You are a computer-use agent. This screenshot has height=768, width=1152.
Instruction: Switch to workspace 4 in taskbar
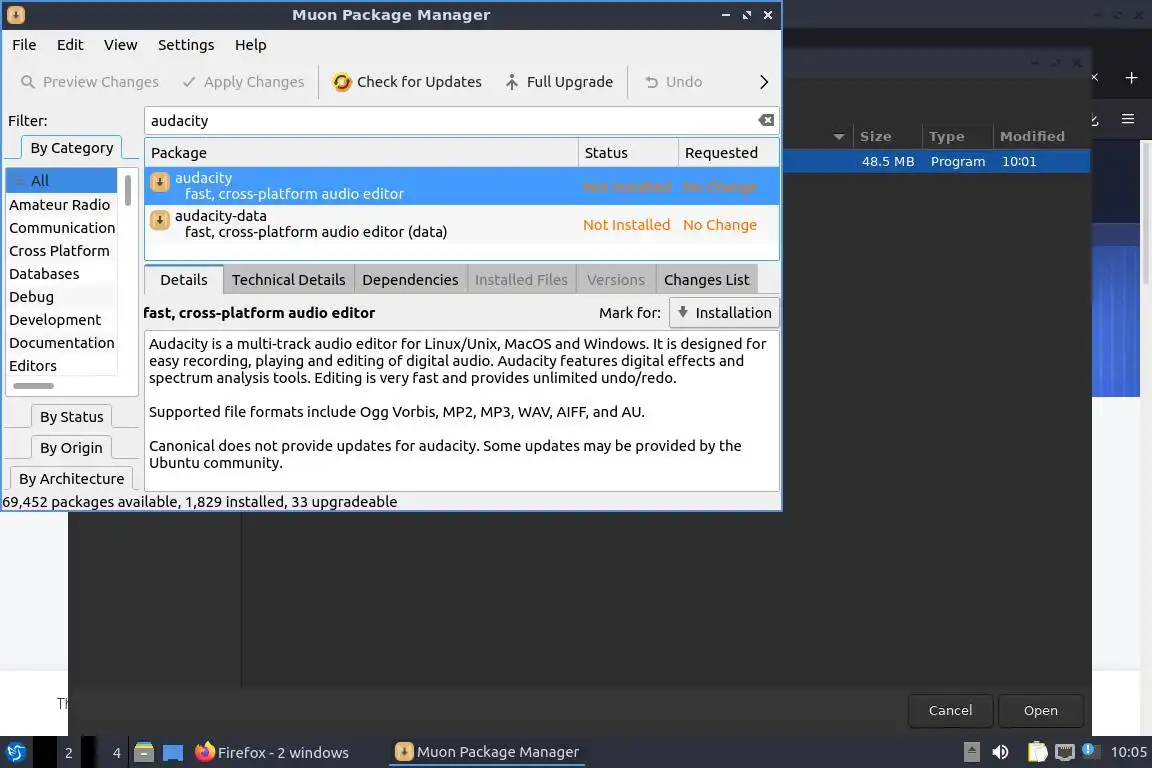[116, 753]
